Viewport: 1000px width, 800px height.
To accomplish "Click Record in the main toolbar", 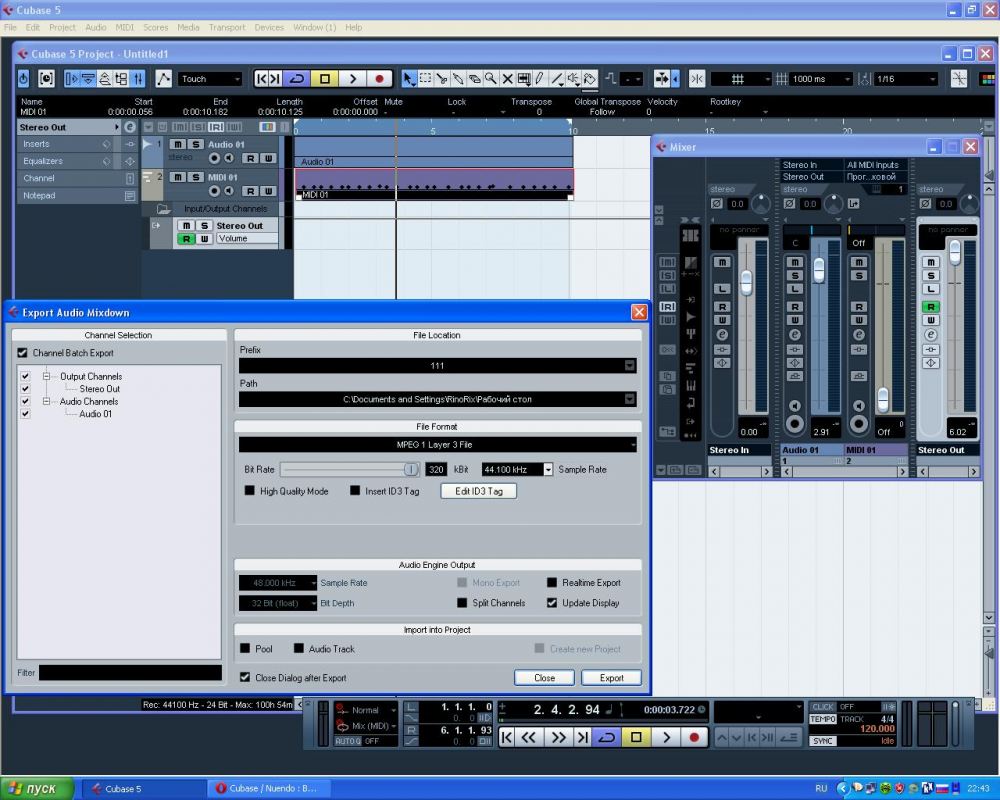I will coord(379,79).
